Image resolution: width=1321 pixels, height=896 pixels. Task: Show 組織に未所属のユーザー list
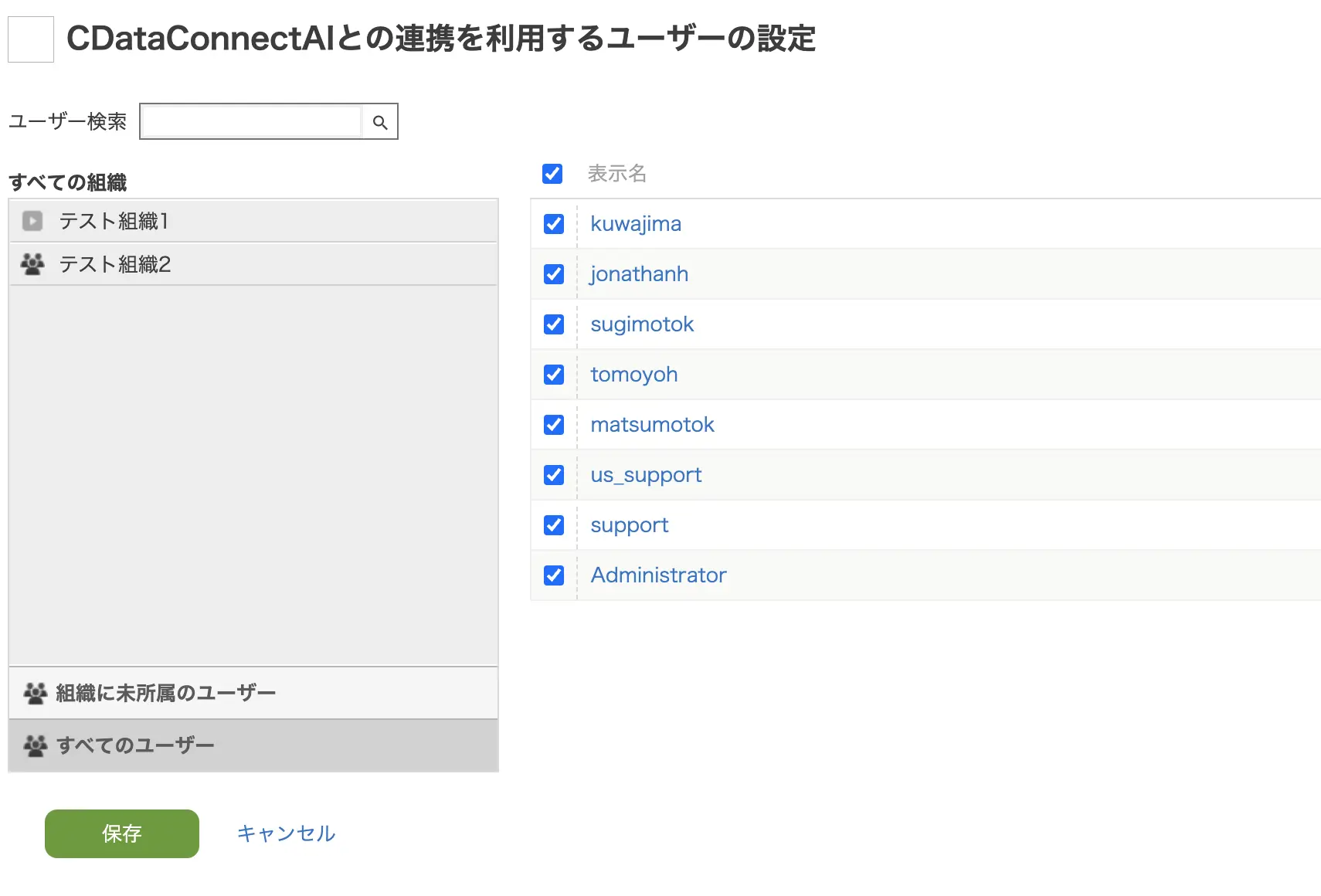click(253, 693)
